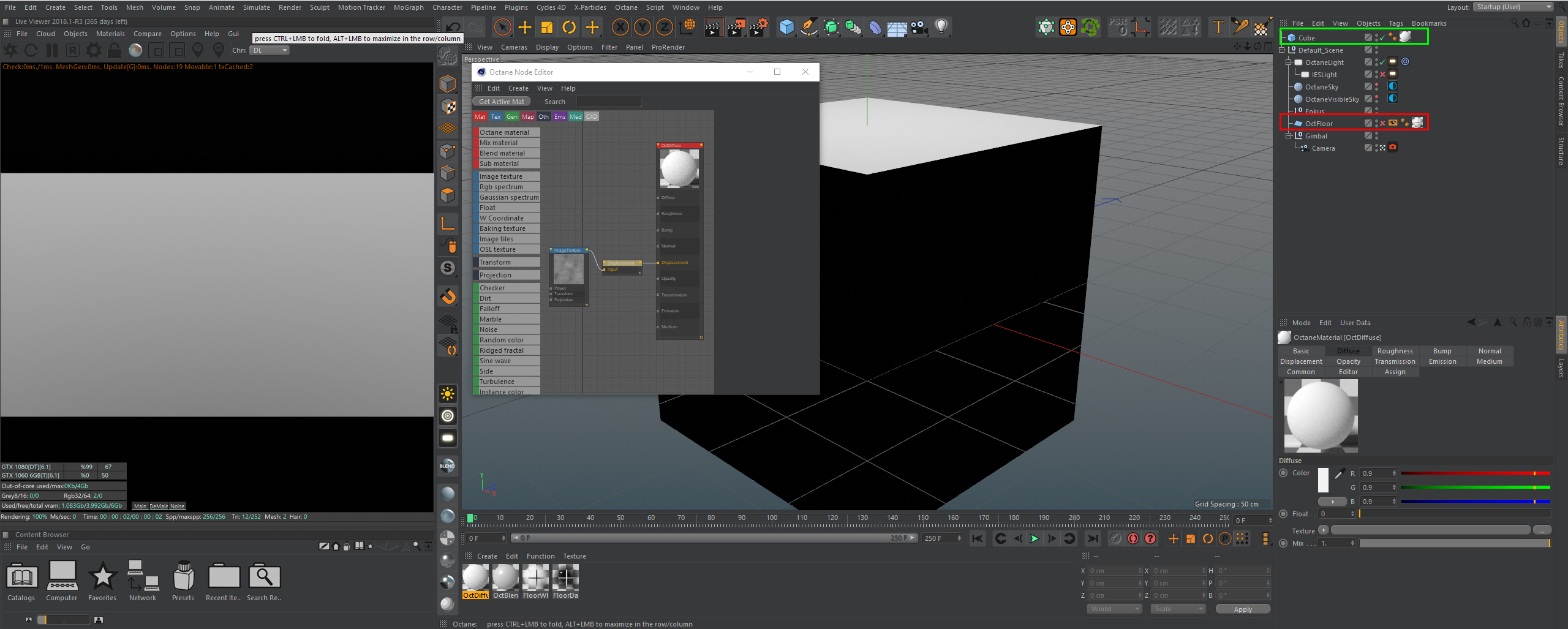Click the Camera object toolbar icon
The width and height of the screenshot is (1568, 629).
point(919,27)
